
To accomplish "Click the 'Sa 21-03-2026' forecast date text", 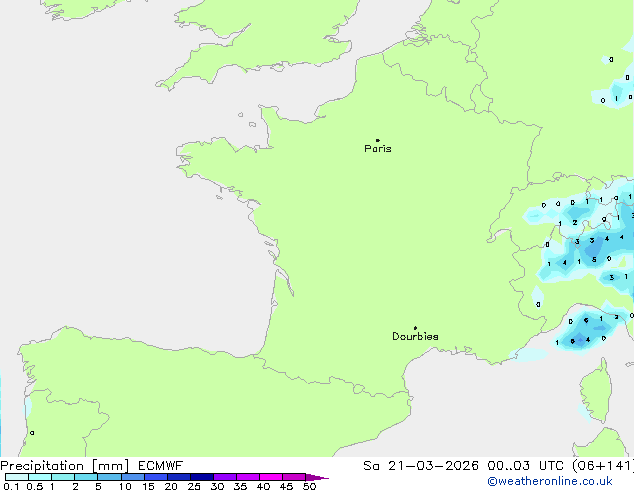I will (x=421, y=466).
